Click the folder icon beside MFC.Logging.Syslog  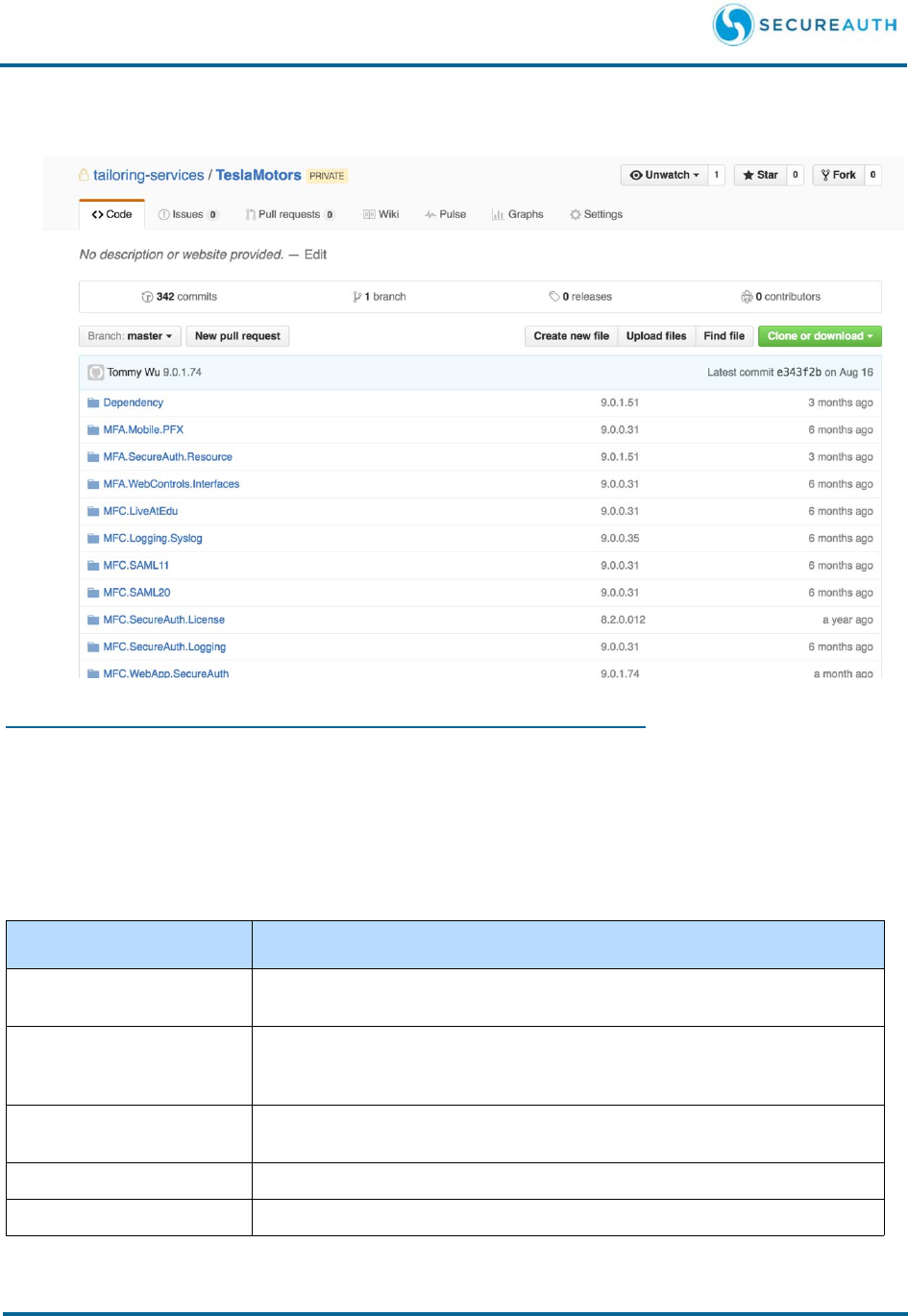click(x=93, y=538)
